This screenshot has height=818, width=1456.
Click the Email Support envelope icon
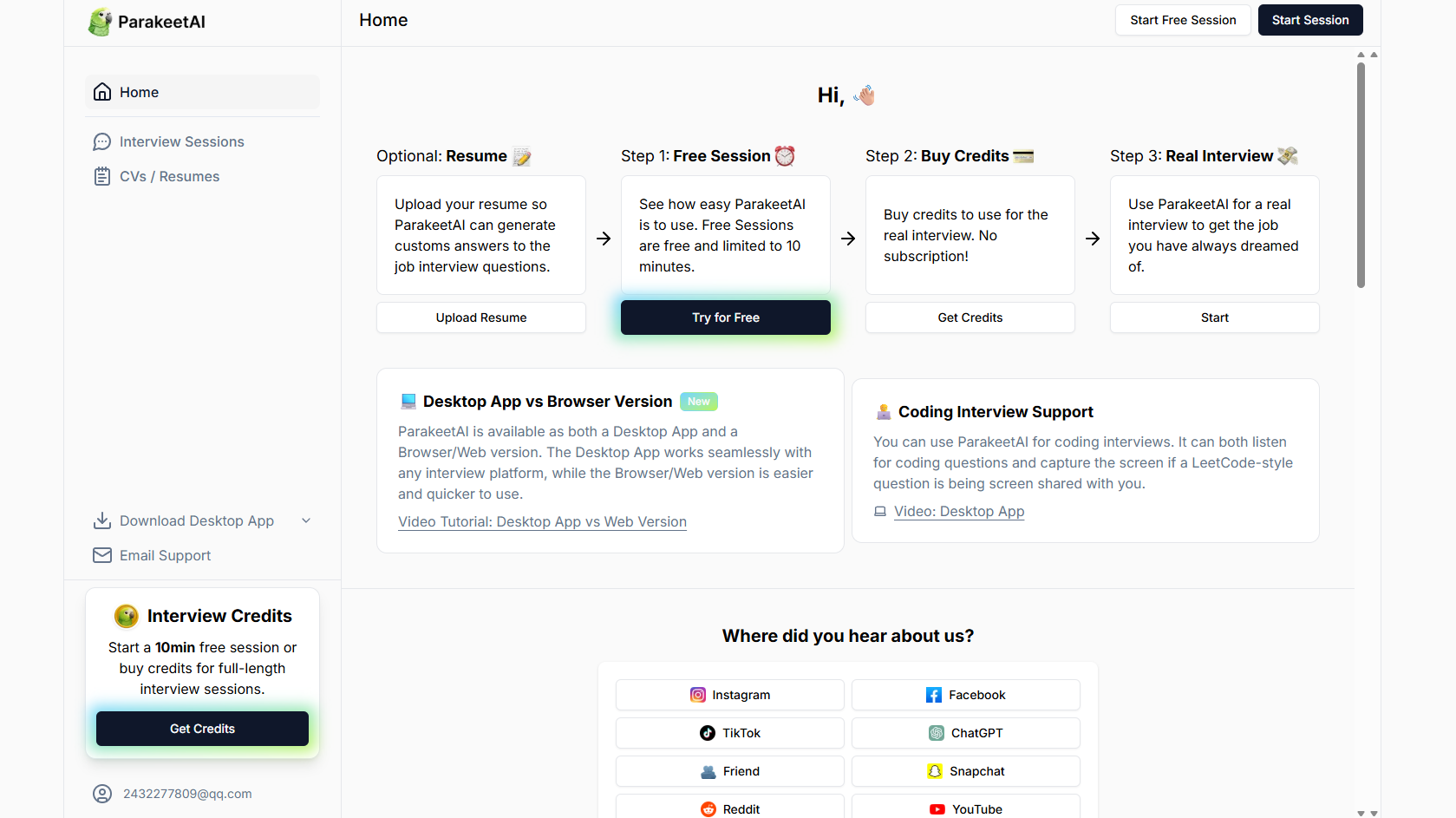(102, 555)
